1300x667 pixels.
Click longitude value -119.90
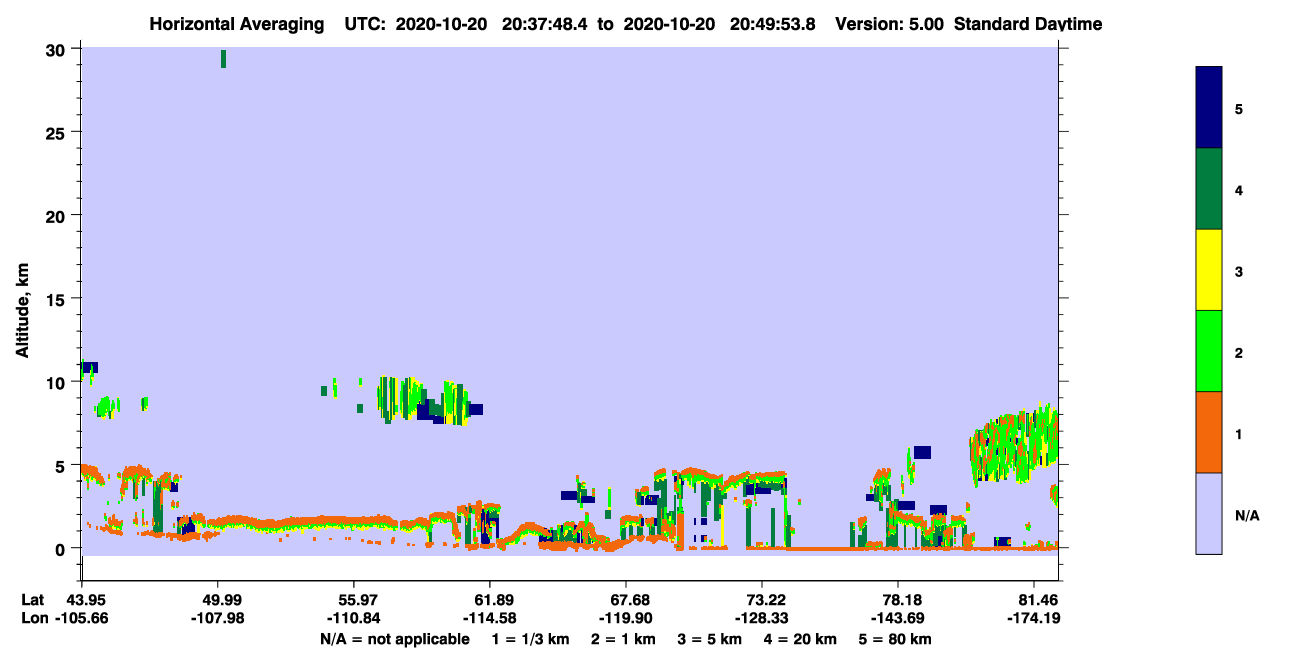(x=626, y=618)
